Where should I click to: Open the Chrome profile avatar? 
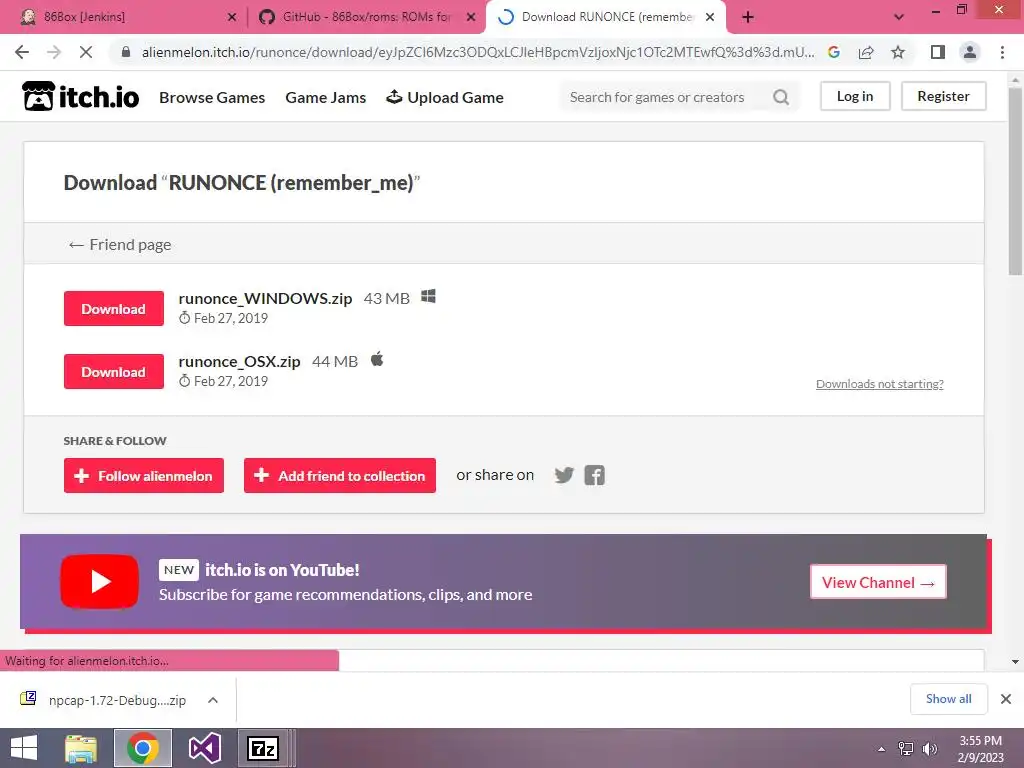pos(970,52)
